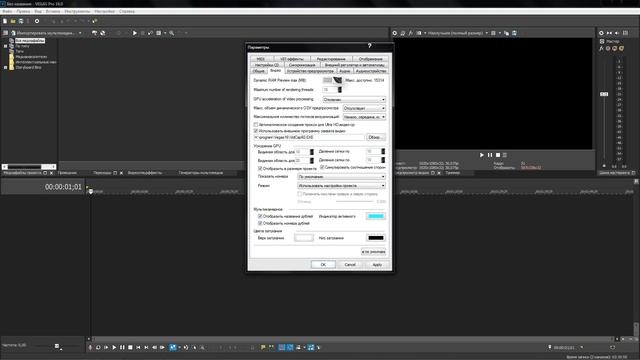Image resolution: width=640 pixels, height=360 pixels.
Task: Toggle the display at project size checkbox
Action: pos(260,168)
